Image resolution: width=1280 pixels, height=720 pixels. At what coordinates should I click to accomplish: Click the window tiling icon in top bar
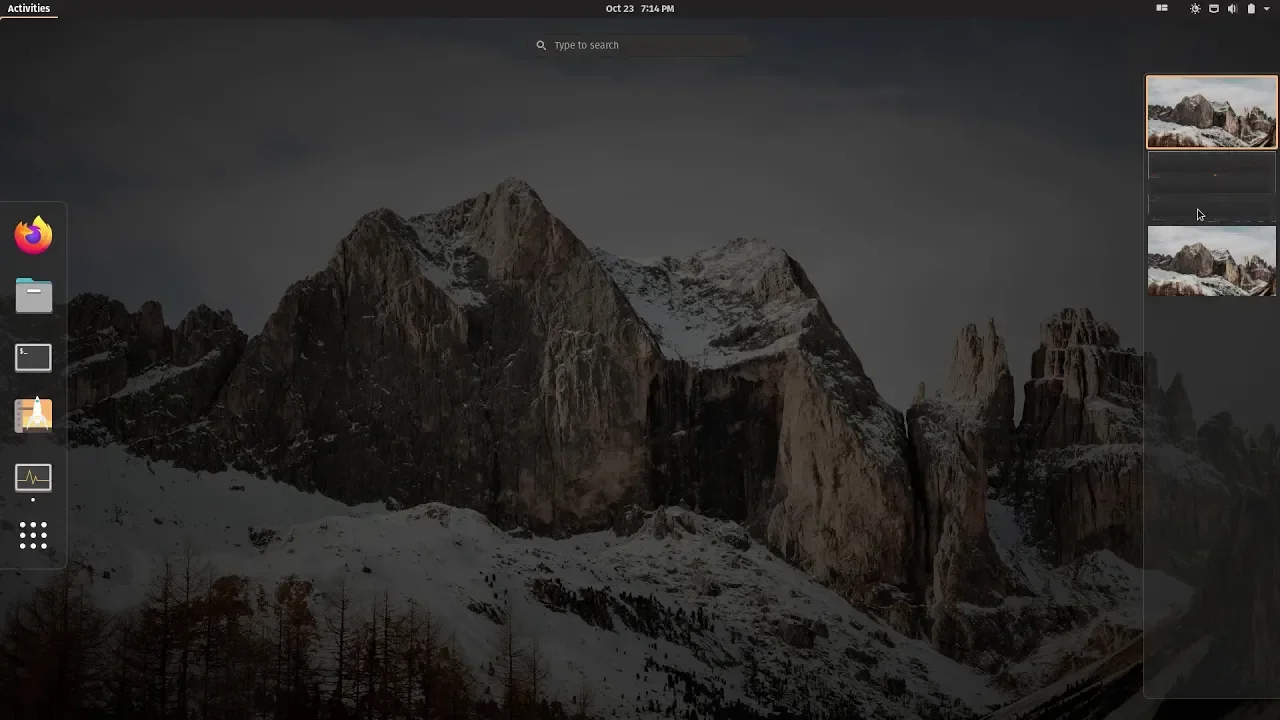pos(1162,8)
